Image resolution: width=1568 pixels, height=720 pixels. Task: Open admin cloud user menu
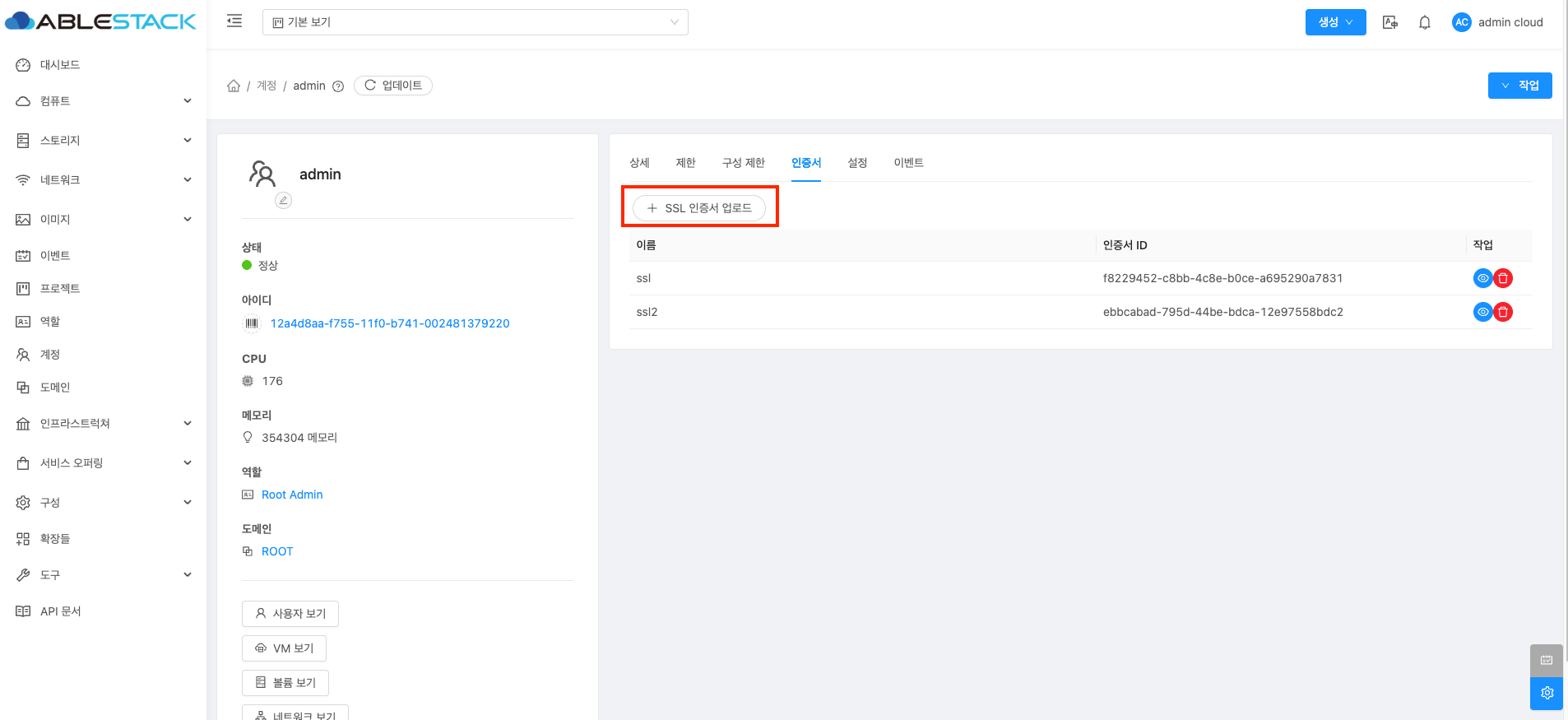(1510, 22)
